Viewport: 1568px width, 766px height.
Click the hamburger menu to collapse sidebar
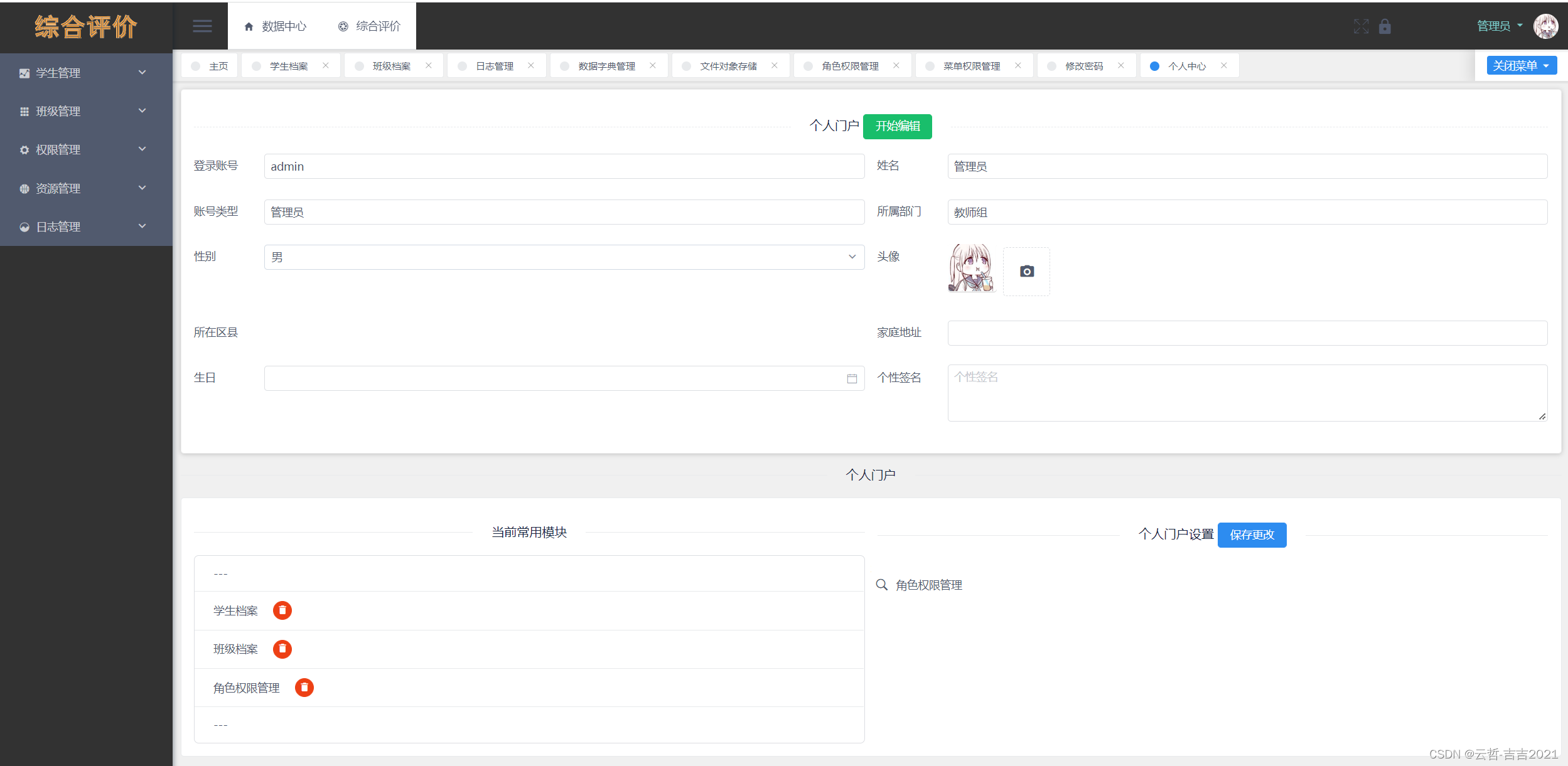[202, 26]
